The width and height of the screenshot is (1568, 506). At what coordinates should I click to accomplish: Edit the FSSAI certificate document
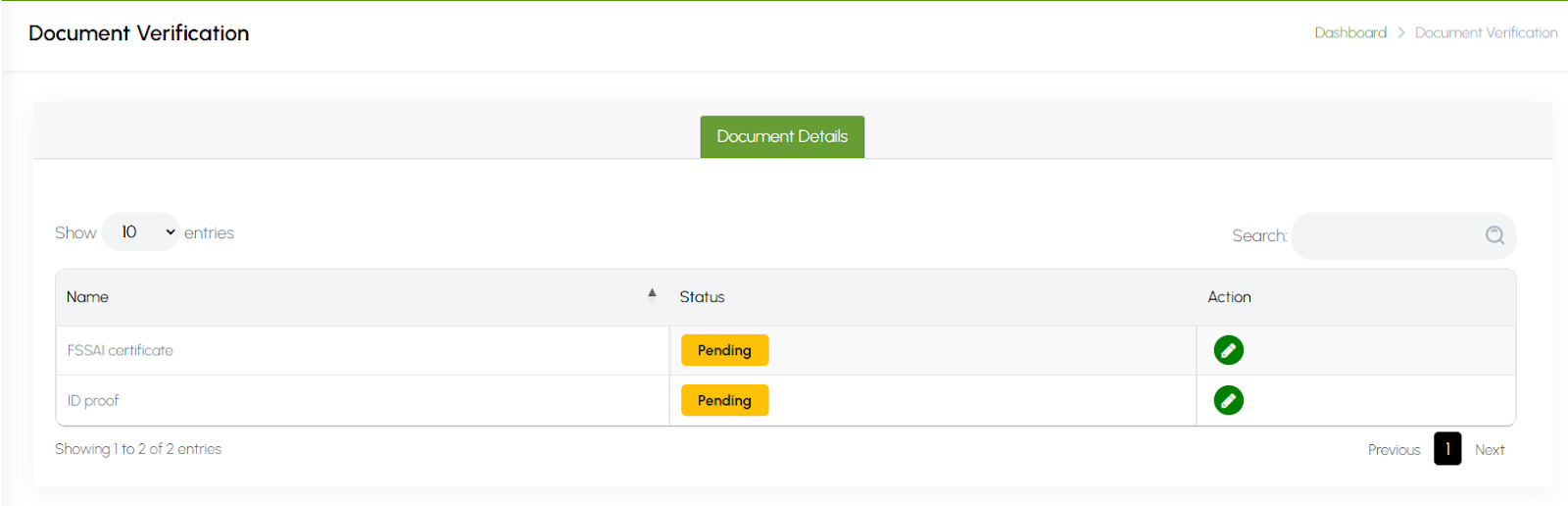[1228, 350]
